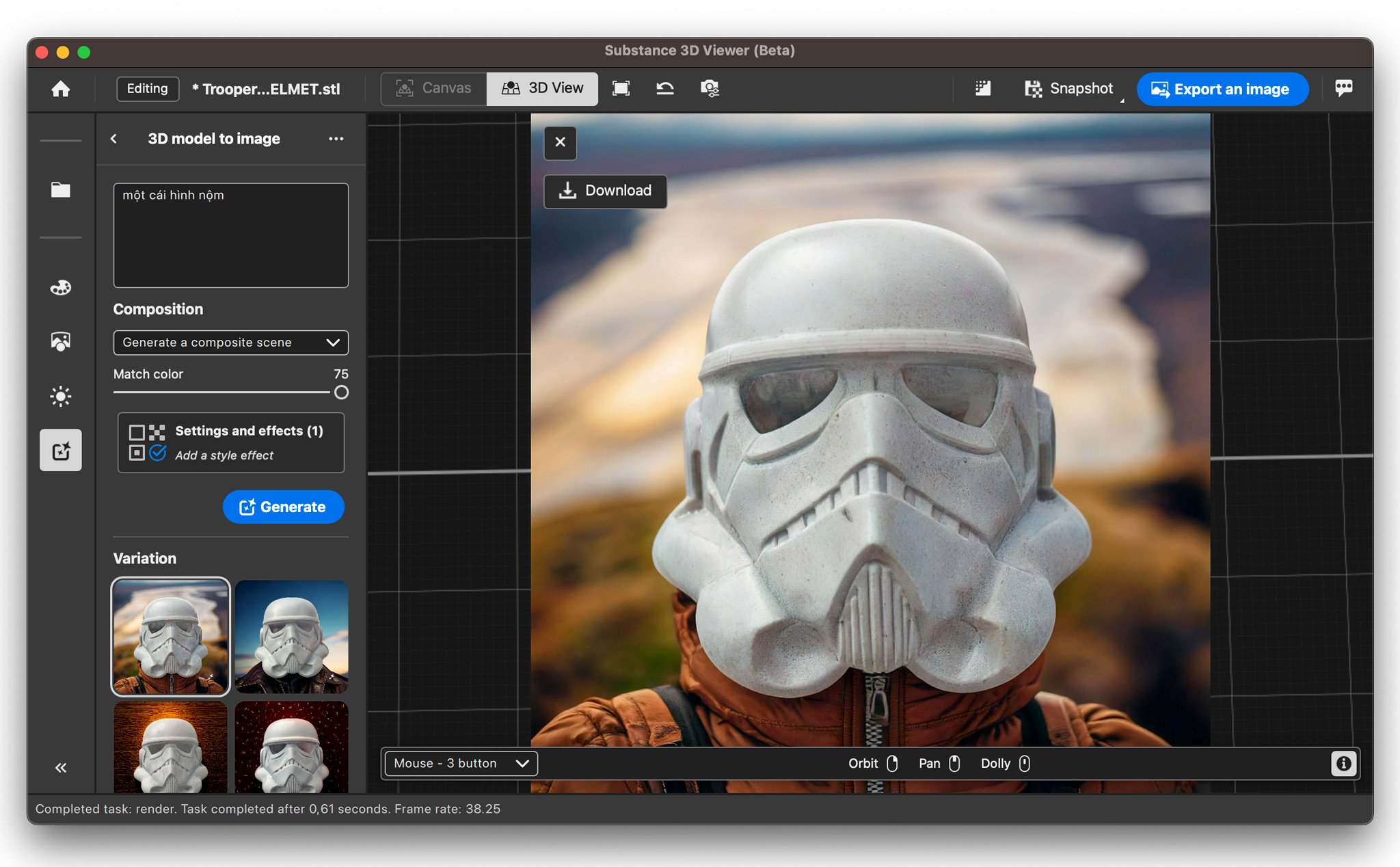Switch to 3D View tab
1400x867 pixels.
point(543,89)
